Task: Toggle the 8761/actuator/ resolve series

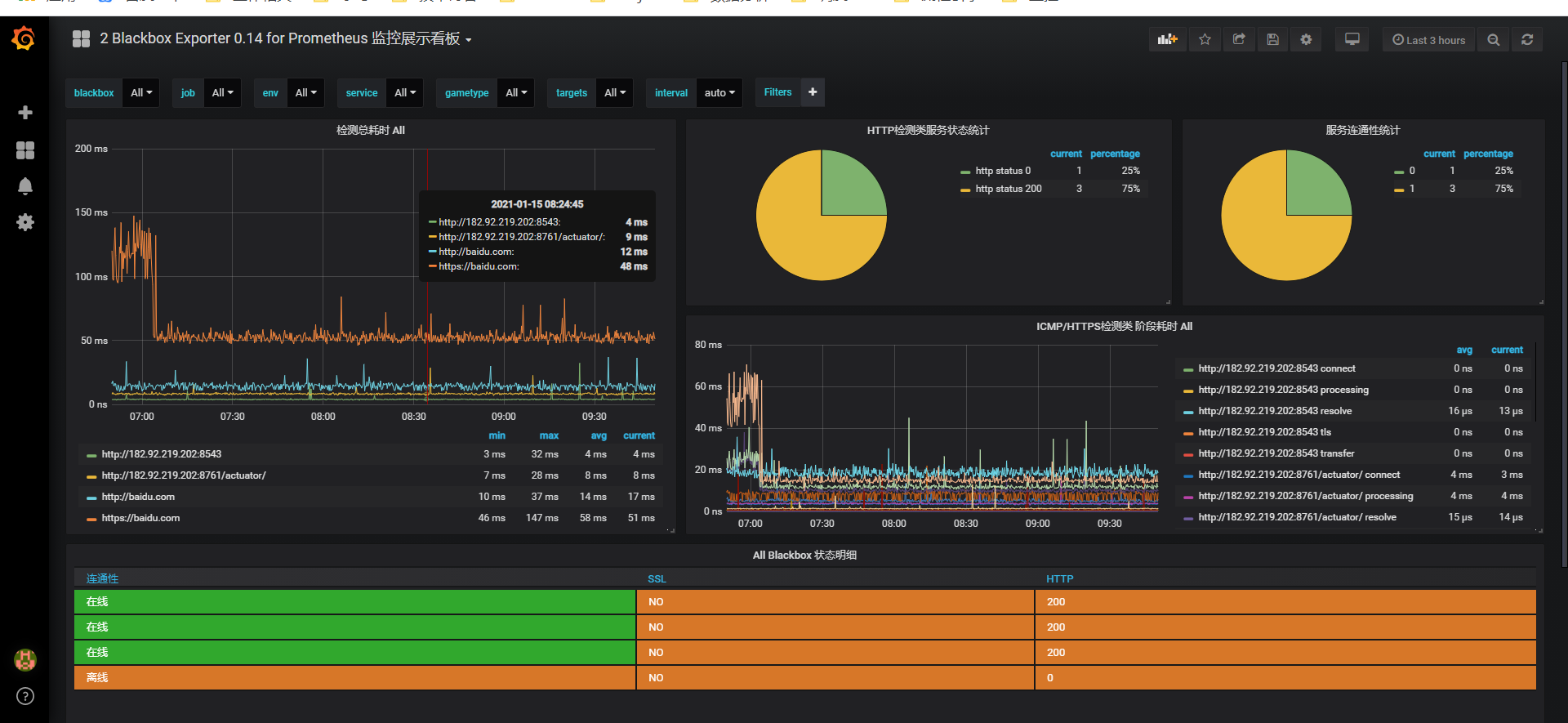Action: tap(1297, 517)
